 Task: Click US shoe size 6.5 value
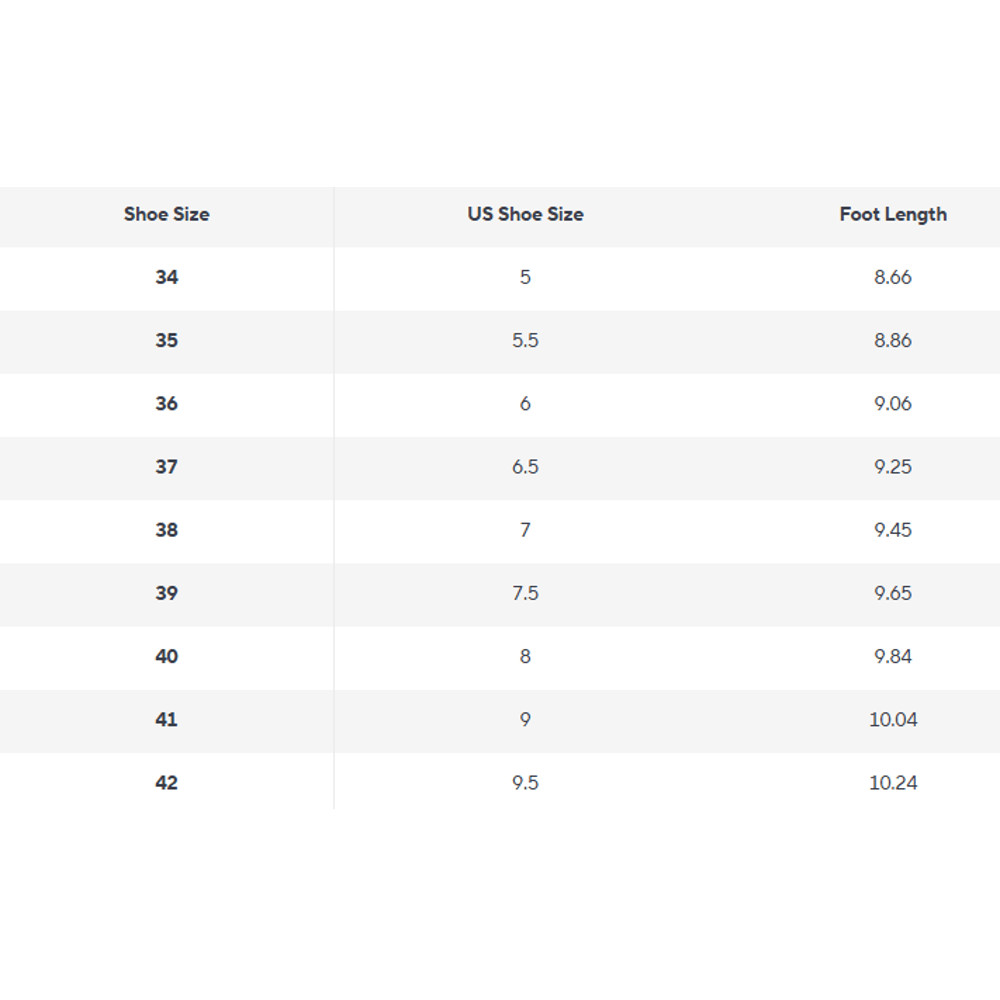525,467
